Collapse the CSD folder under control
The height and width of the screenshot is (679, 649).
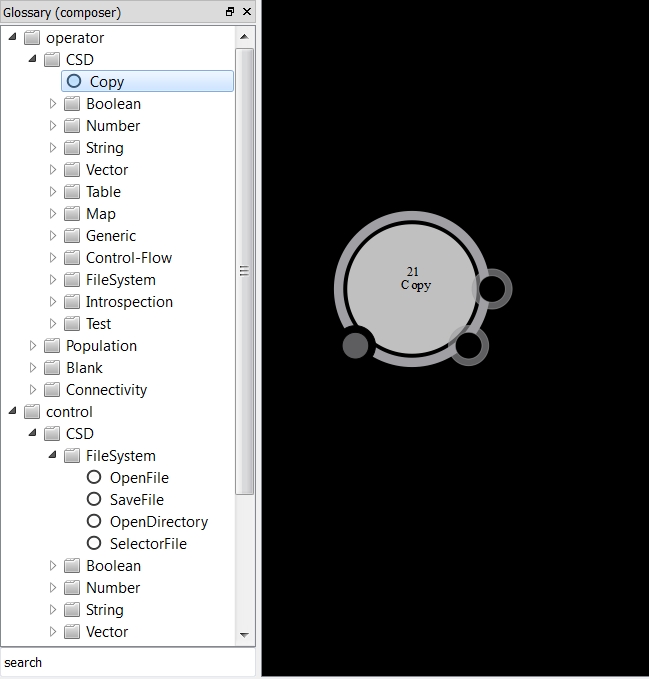point(32,433)
